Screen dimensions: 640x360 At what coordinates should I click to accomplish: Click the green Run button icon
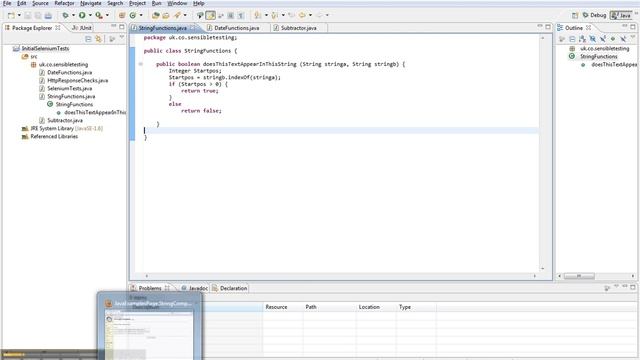(x=82, y=16)
